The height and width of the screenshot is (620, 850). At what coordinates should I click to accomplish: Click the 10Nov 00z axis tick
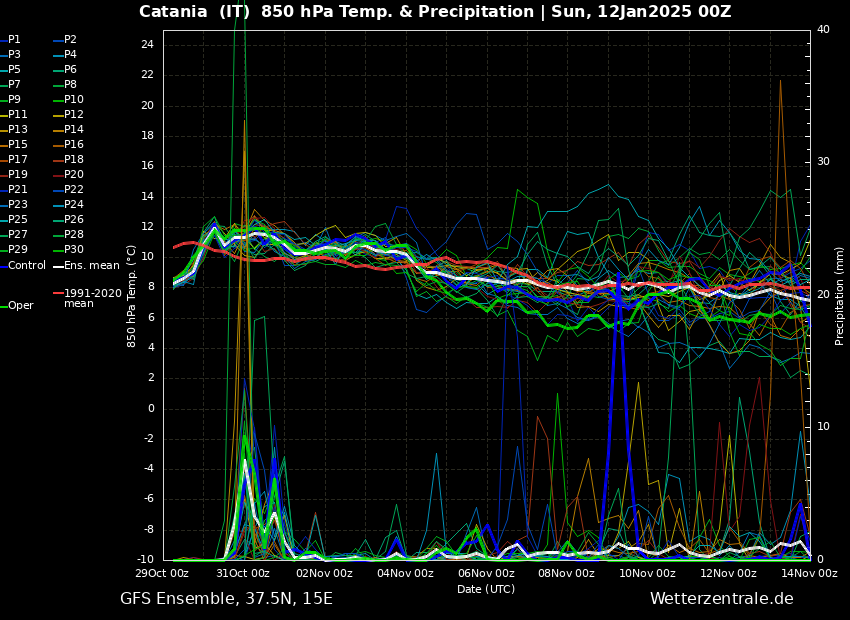click(x=647, y=573)
